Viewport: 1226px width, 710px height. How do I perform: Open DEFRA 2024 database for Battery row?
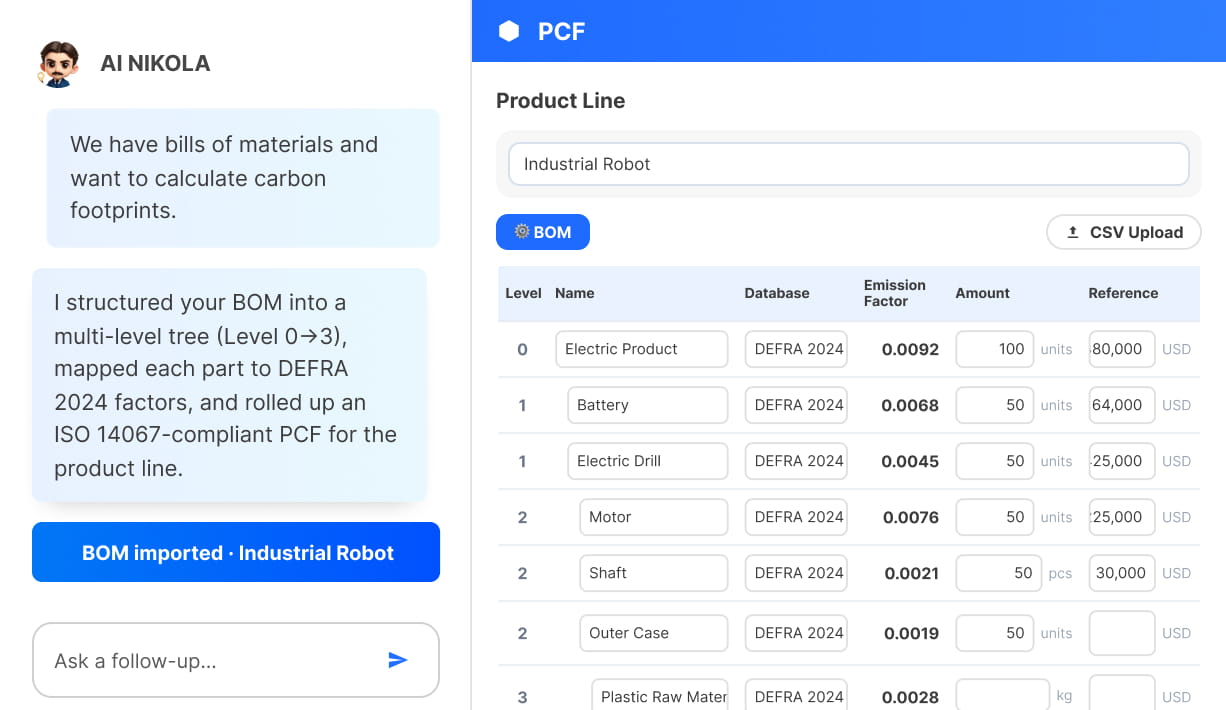[x=796, y=405]
